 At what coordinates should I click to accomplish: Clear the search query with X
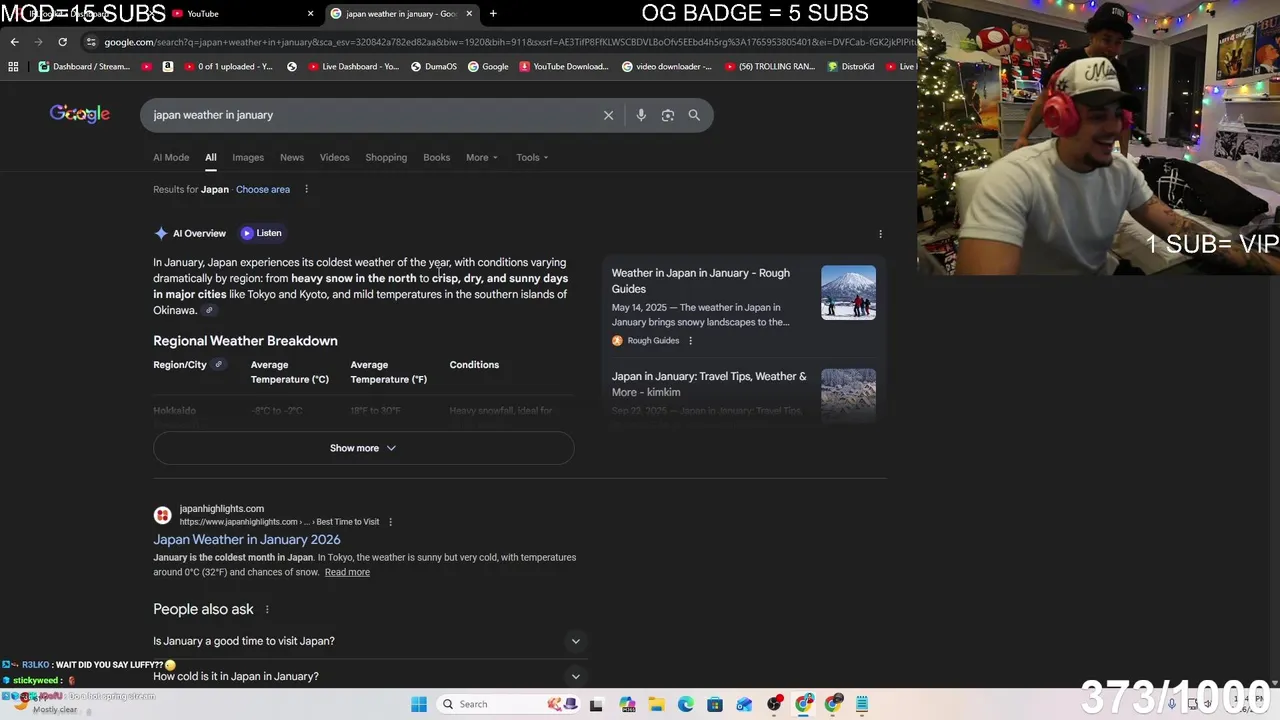pyautogui.click(x=608, y=115)
